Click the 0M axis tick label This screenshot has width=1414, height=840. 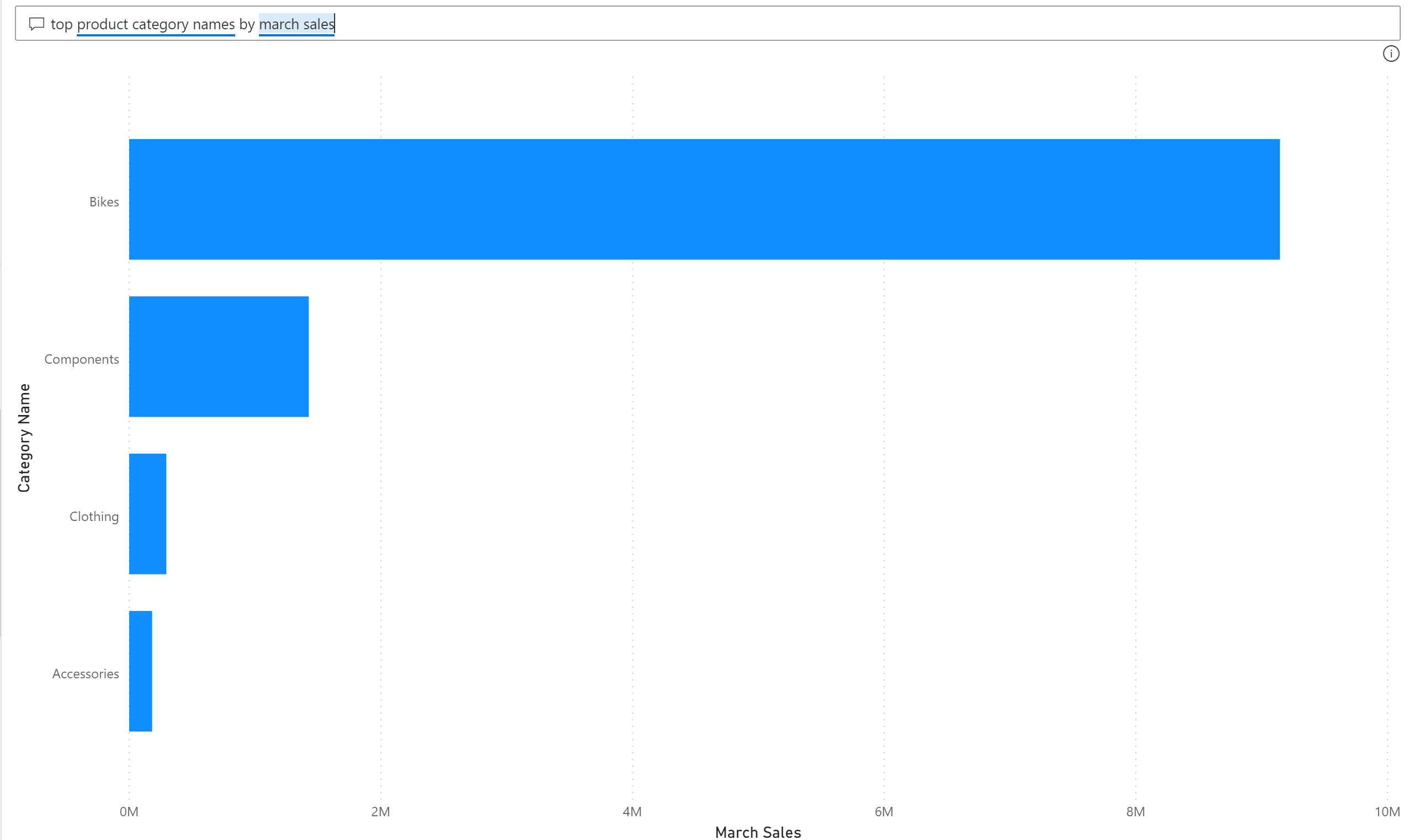pyautogui.click(x=129, y=812)
